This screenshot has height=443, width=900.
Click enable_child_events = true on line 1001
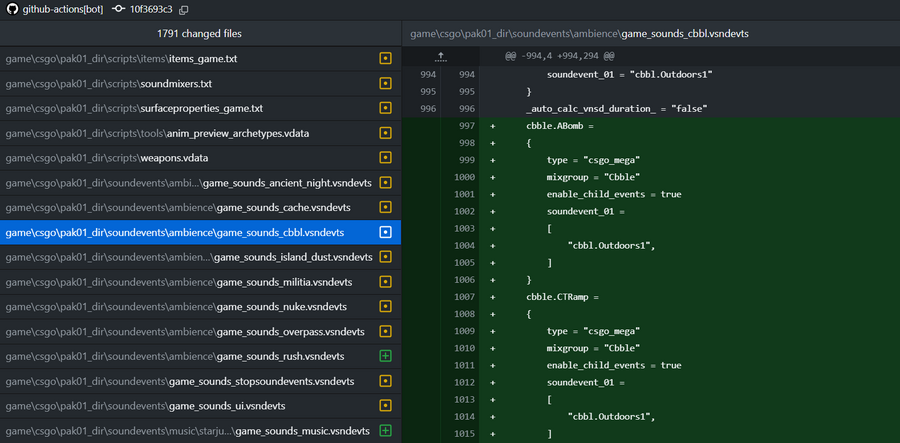click(x=614, y=195)
